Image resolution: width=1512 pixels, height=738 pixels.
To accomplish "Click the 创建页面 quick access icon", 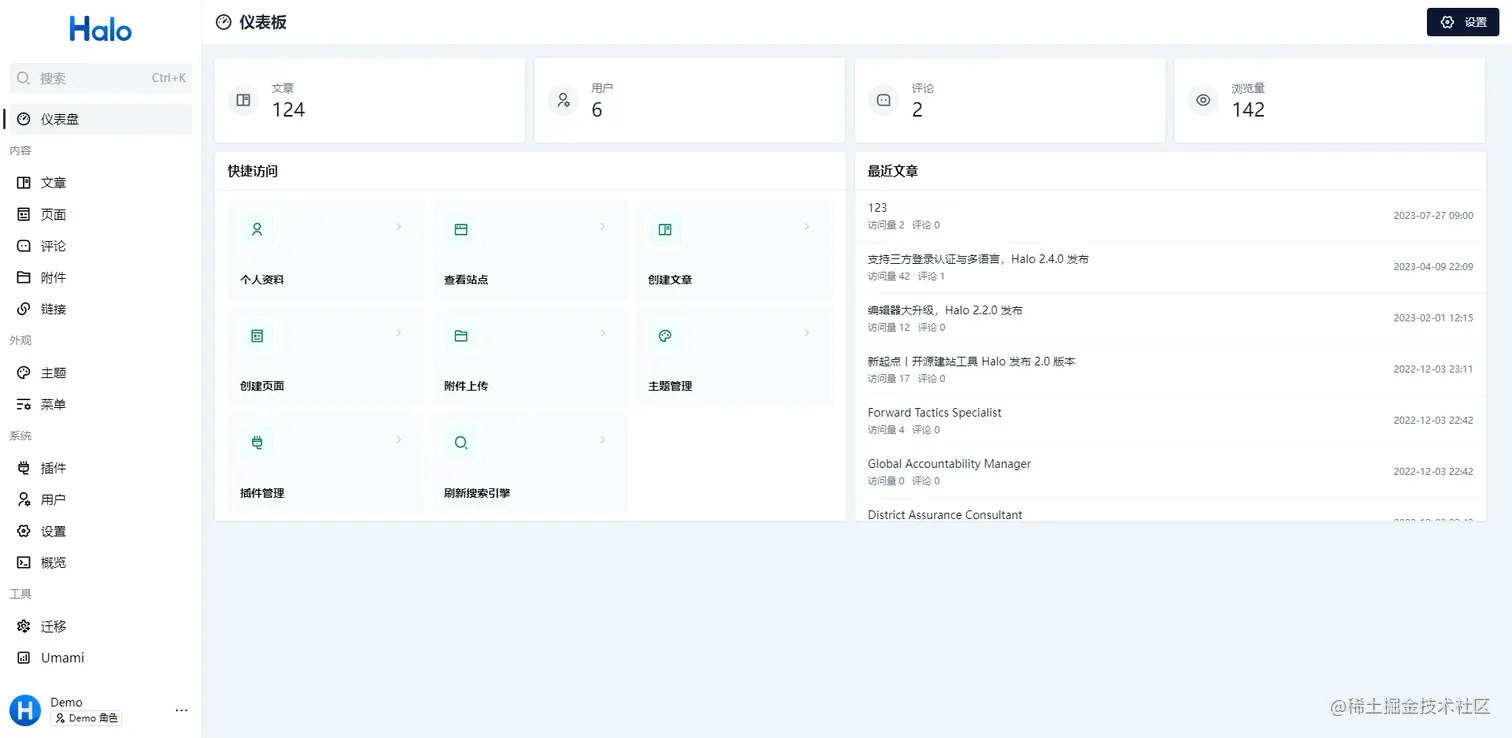I will (257, 336).
